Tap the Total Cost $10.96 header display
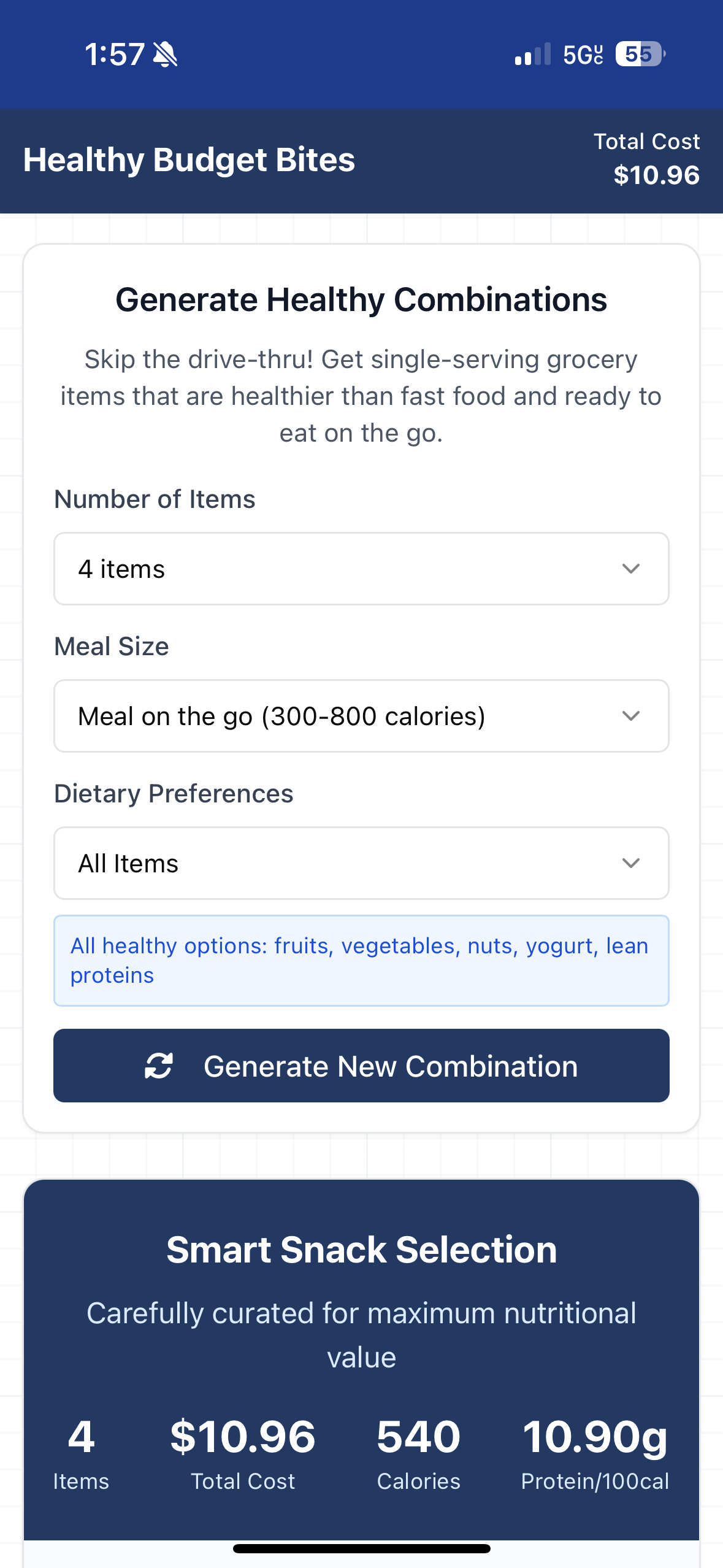The height and width of the screenshot is (1568, 723). (x=647, y=159)
